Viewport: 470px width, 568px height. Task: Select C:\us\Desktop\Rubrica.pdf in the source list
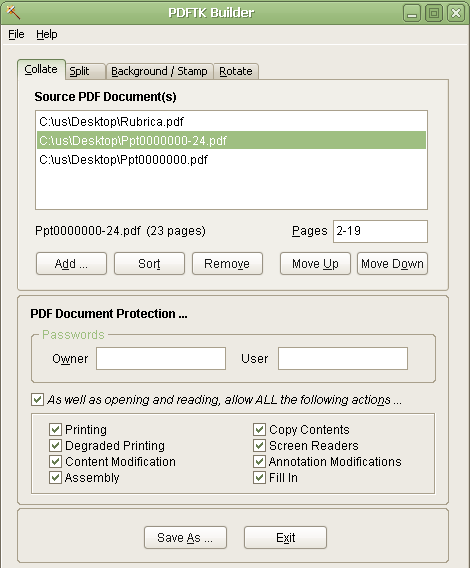pyautogui.click(x=231, y=122)
